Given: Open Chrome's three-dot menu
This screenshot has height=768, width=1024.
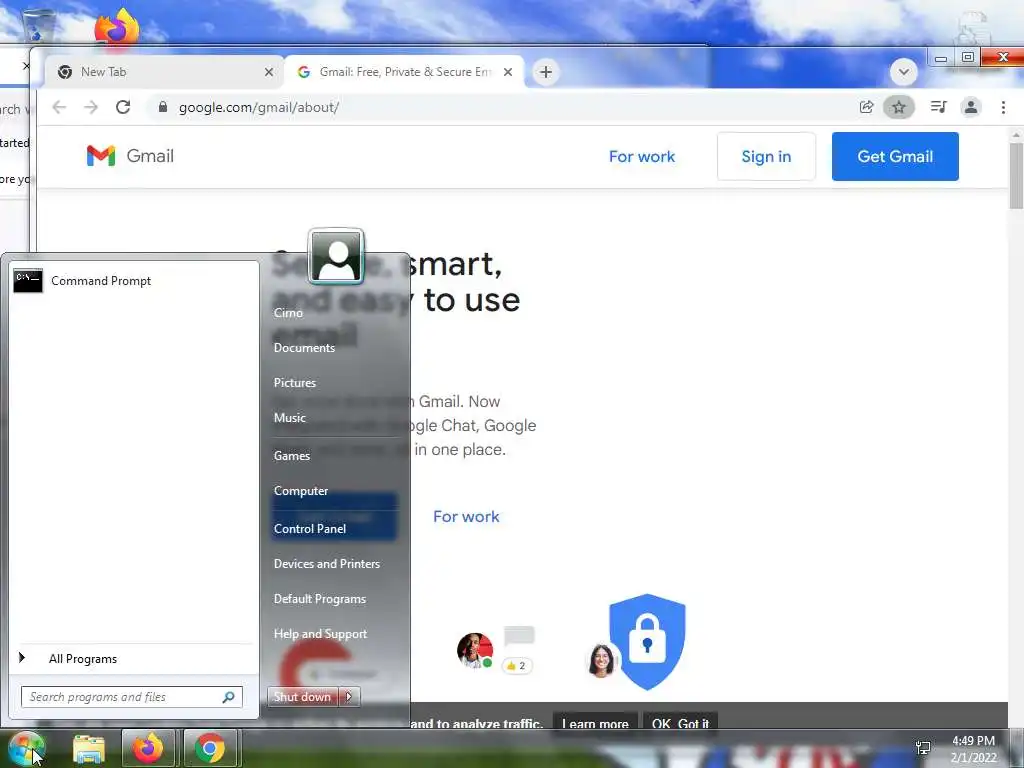Looking at the screenshot, I should tap(1004, 107).
